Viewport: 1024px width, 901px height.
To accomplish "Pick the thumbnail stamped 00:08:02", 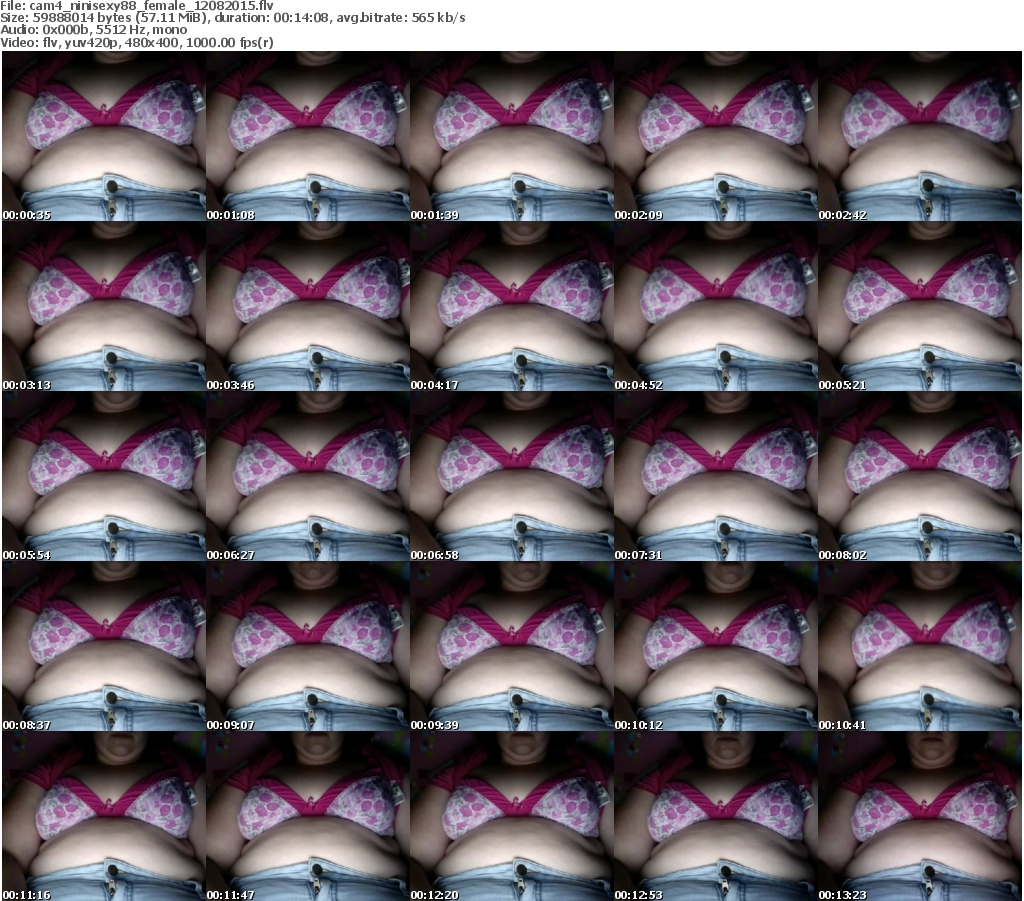I will coord(920,476).
